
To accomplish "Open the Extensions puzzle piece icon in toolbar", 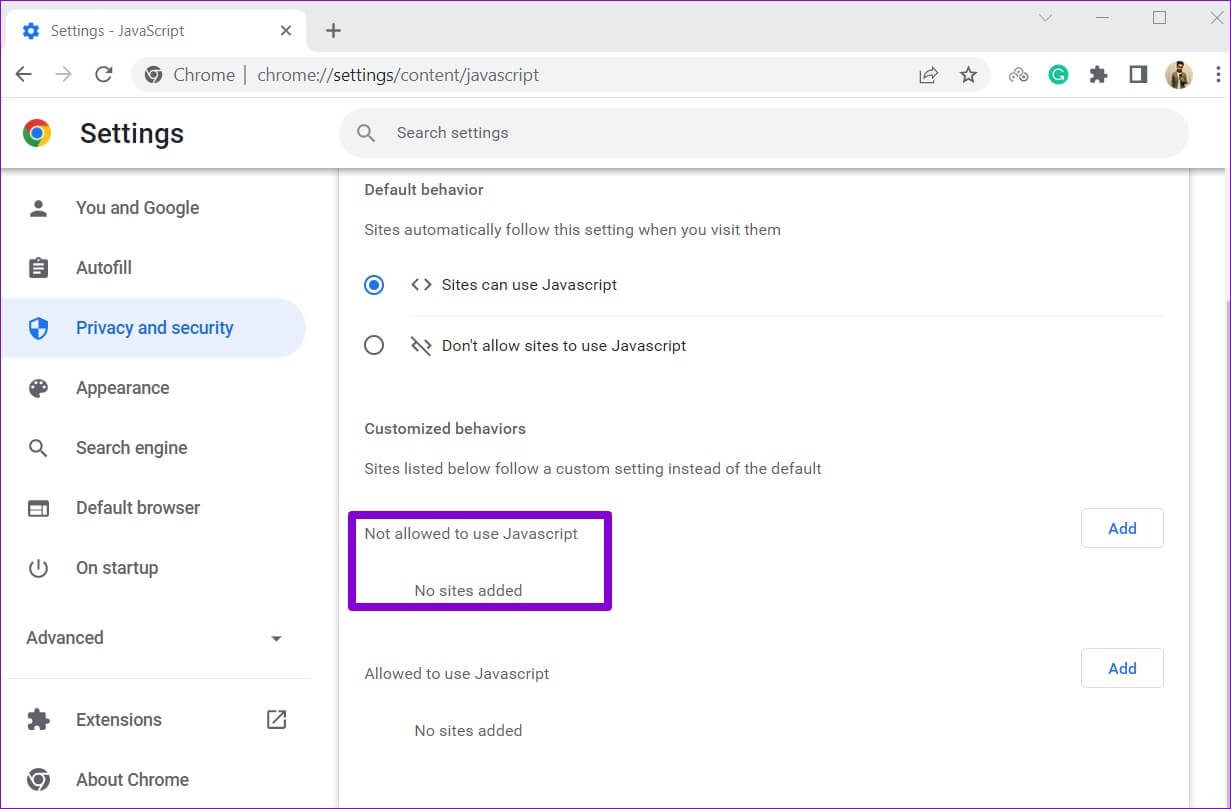I will [1098, 75].
